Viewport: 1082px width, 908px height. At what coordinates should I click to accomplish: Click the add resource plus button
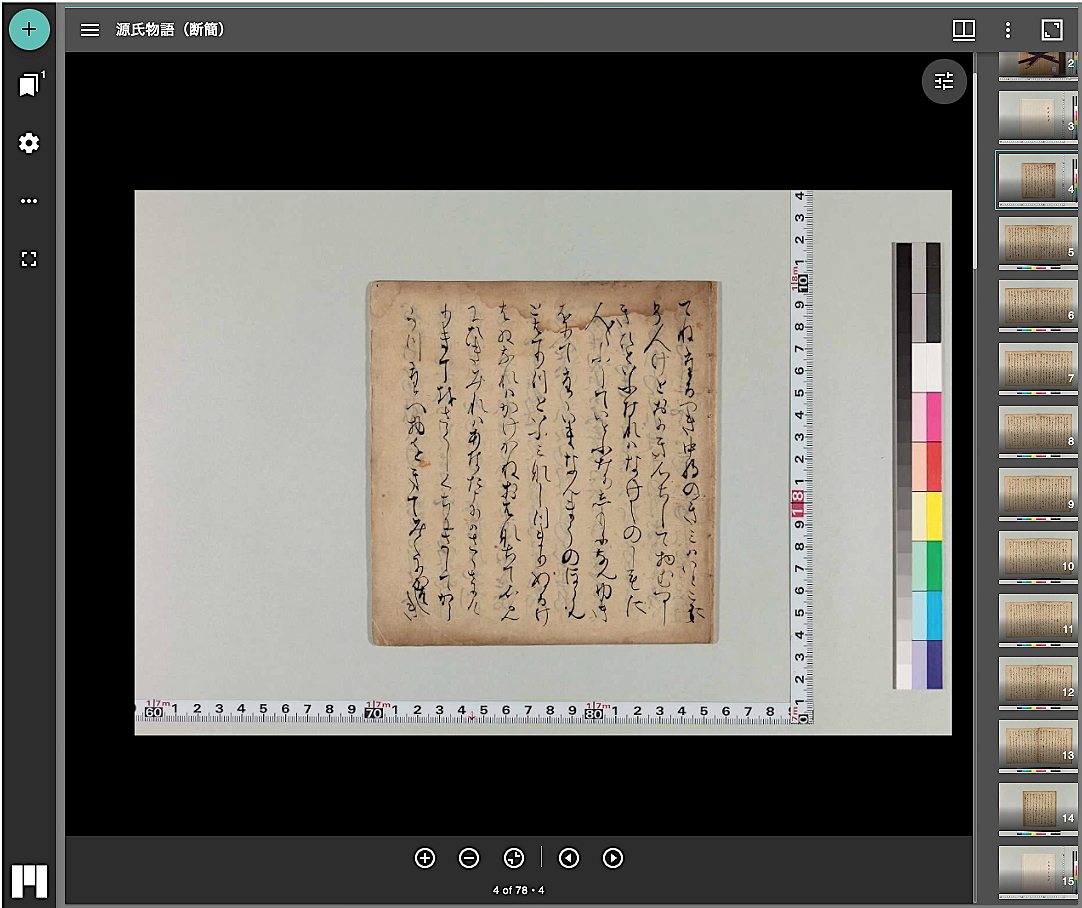click(29, 29)
